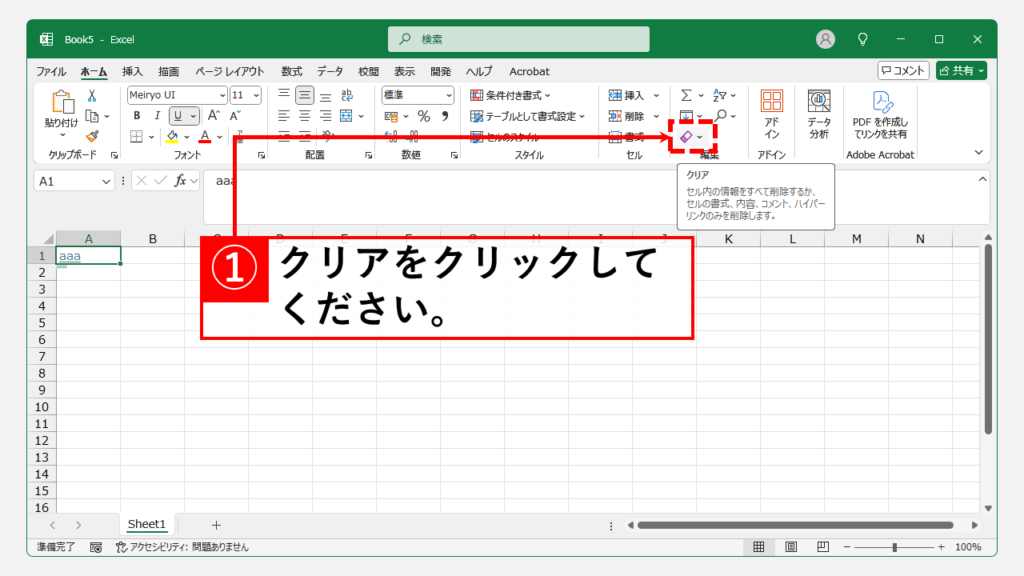Viewport: 1024px width, 576px height.
Task: Click the コメント (Comments) button
Action: [903, 70]
